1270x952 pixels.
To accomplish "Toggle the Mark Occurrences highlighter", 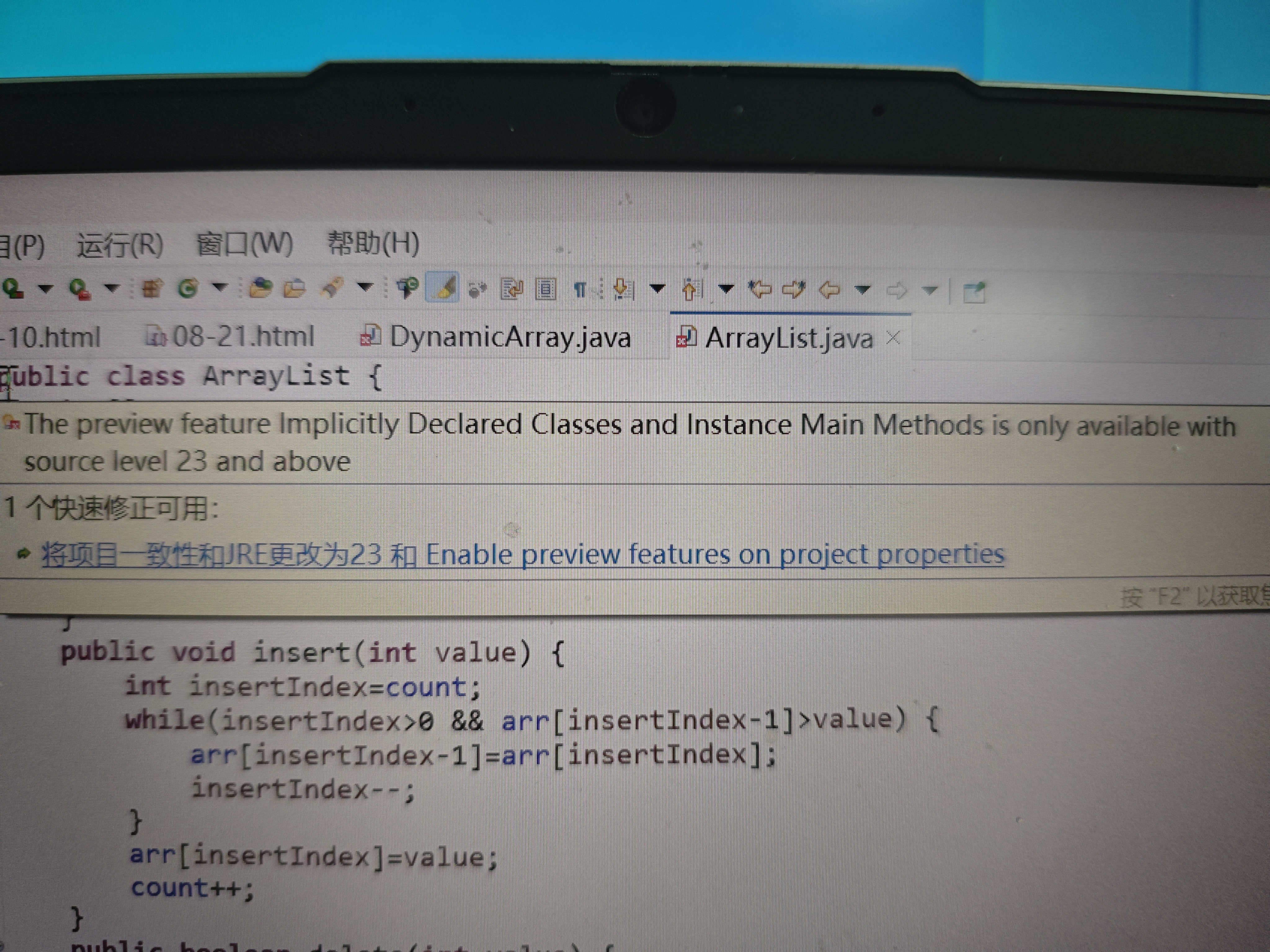I will pos(443,288).
